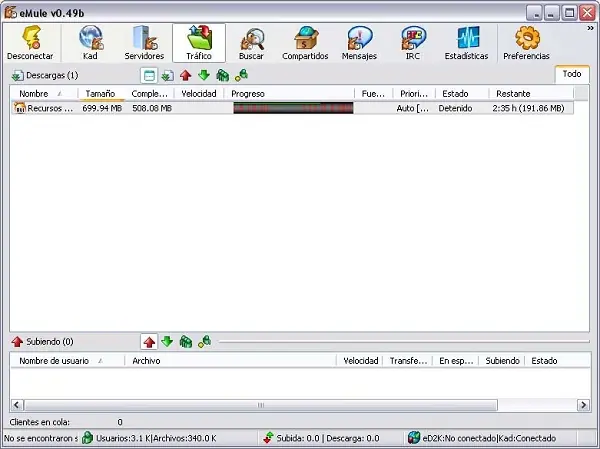Click the 508.08 MB completed cell
The width and height of the screenshot is (600, 449).
click(x=152, y=109)
